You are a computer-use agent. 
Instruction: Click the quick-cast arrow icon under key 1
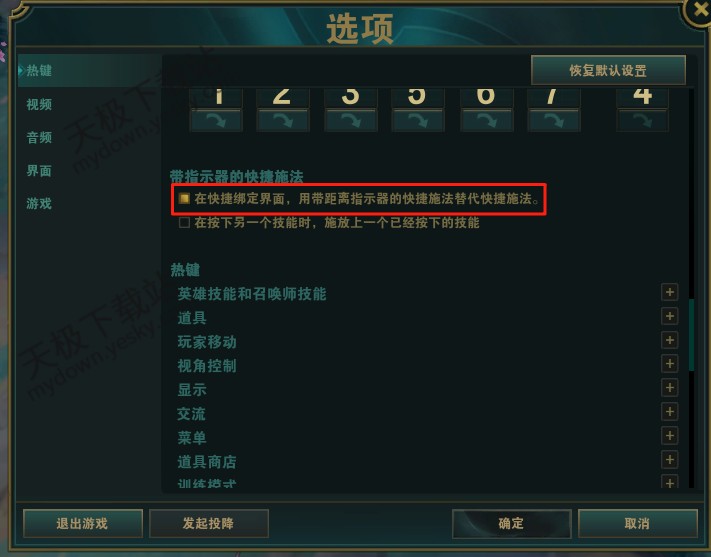[216, 120]
